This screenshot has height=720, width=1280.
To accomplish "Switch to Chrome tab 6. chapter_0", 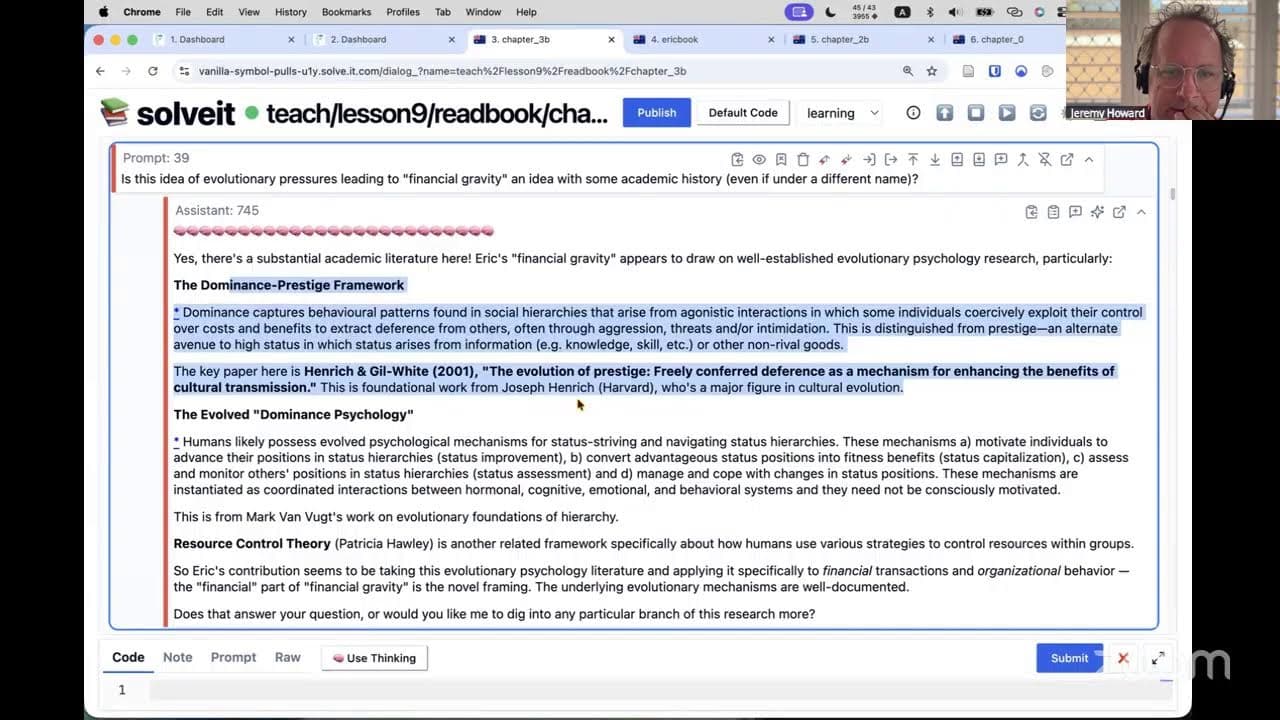I will pos(1005,39).
